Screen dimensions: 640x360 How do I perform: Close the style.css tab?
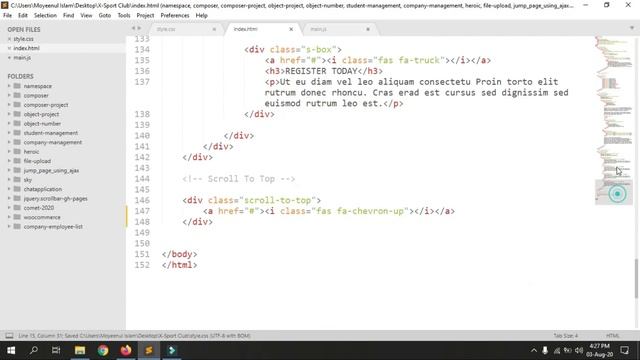(214, 29)
